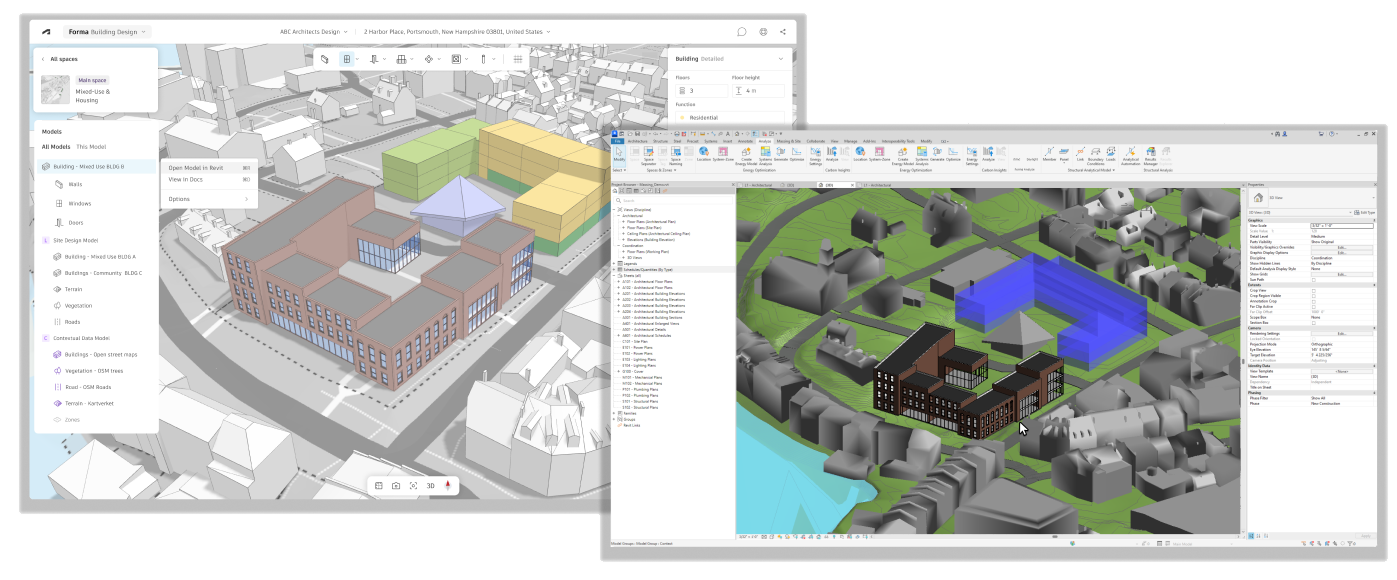Click the Floors number input field
This screenshot has width=1397, height=580.
(703, 91)
